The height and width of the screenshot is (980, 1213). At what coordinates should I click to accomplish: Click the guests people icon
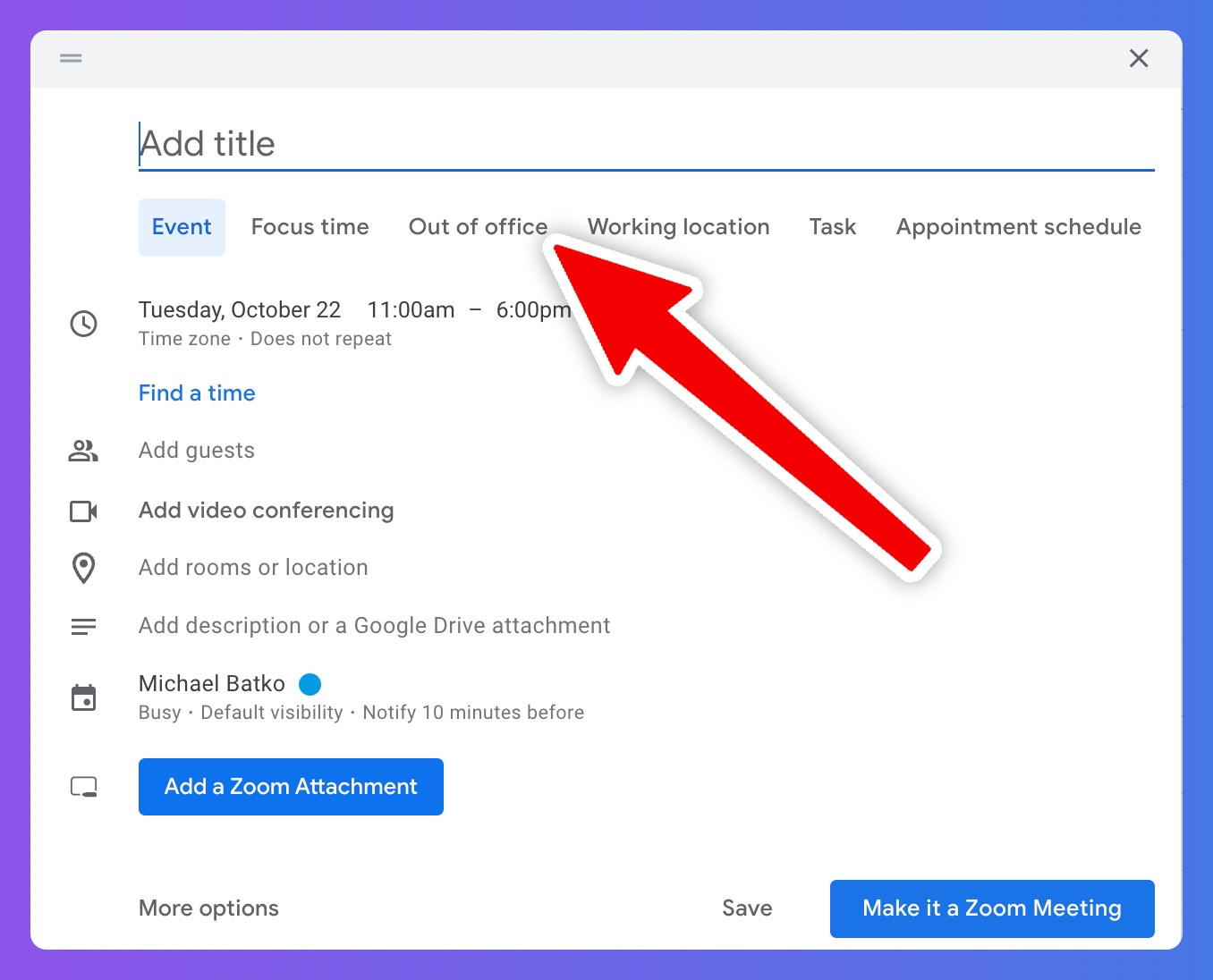pyautogui.click(x=83, y=451)
